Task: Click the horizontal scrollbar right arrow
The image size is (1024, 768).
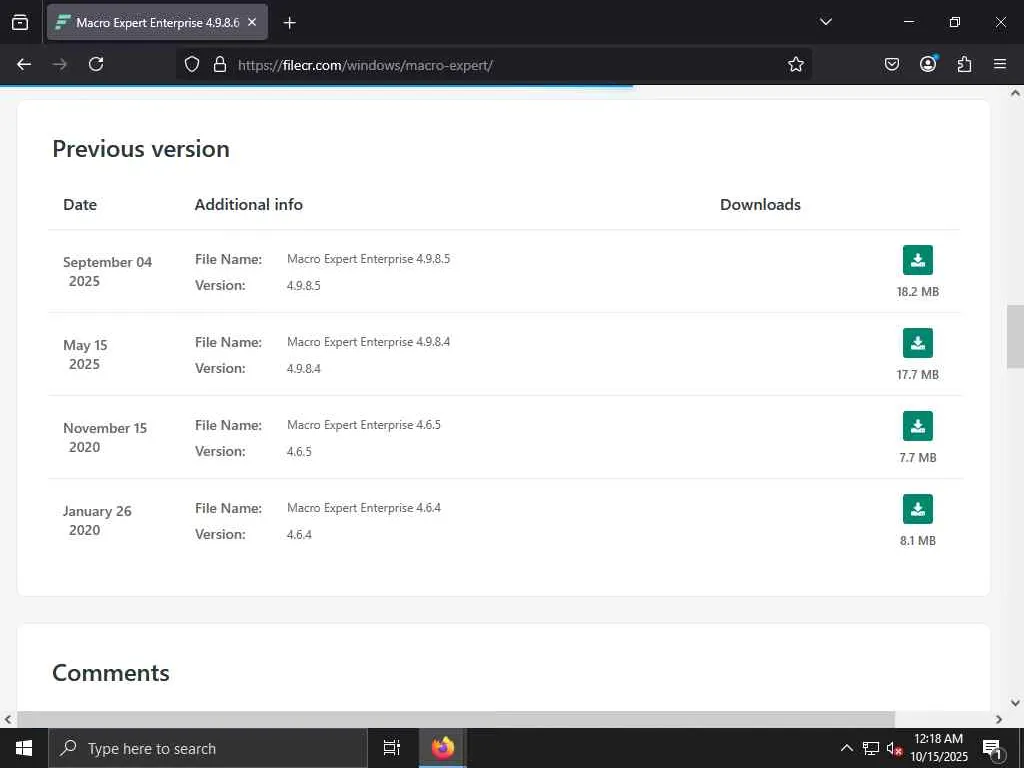Action: pos(999,719)
